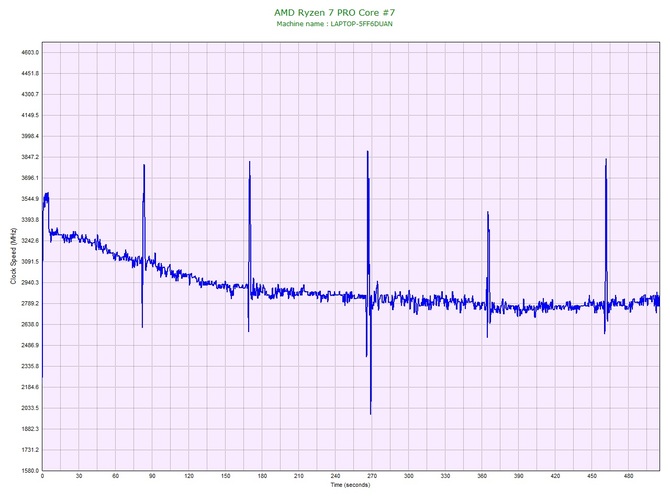This screenshot has height=502, width=670.
Task: Click the 3091.5 y-axis value
Action: point(30,262)
